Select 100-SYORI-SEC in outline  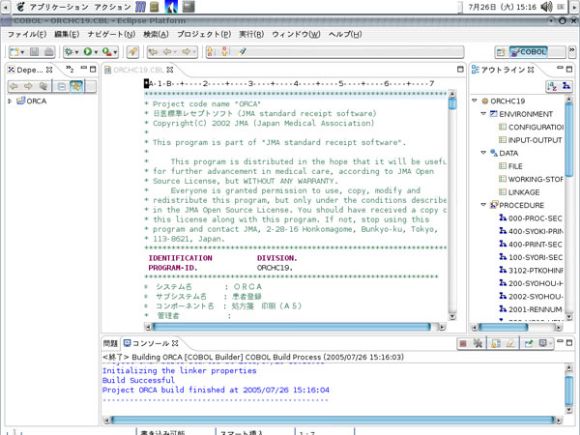[531, 257]
